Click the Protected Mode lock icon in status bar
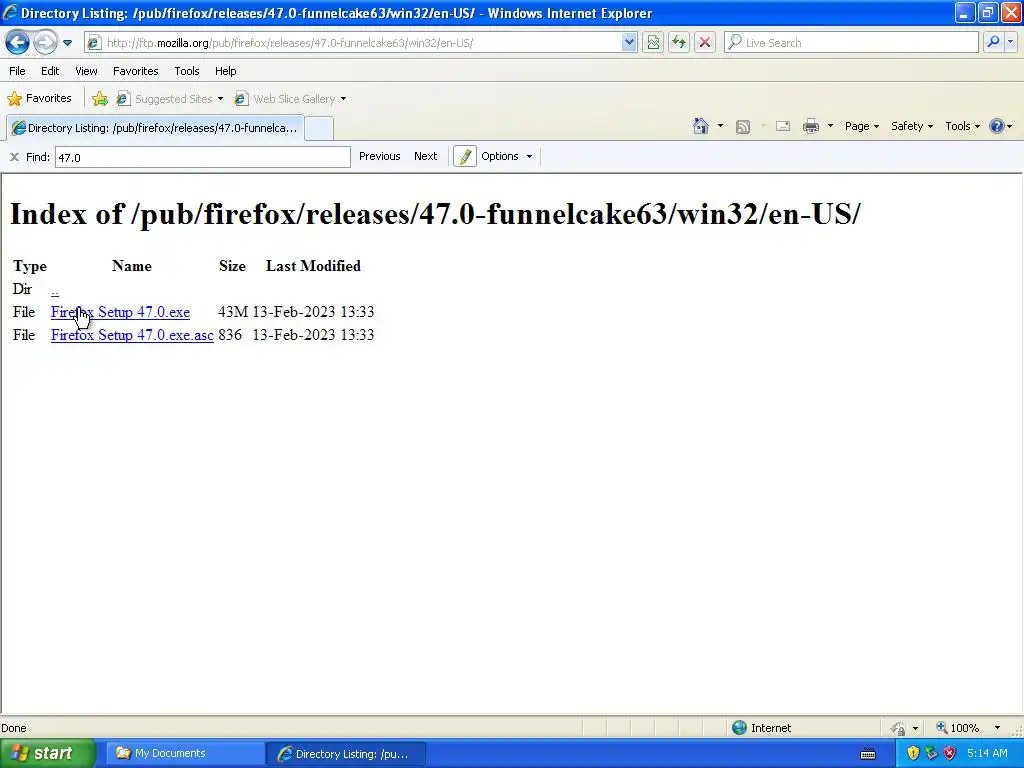Image resolution: width=1024 pixels, height=768 pixels. [899, 728]
